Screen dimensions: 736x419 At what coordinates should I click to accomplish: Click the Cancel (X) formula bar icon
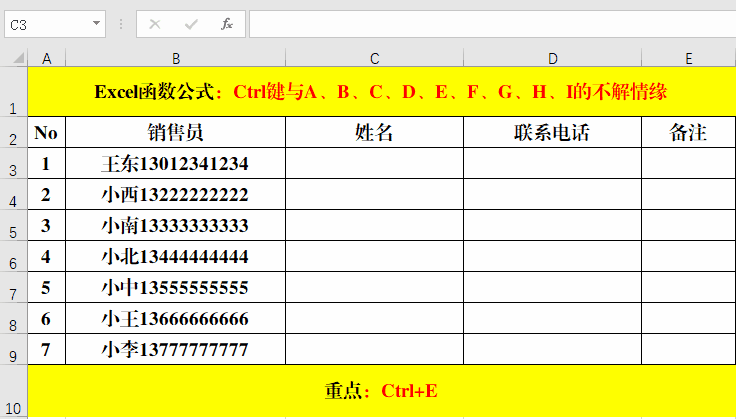click(x=155, y=24)
